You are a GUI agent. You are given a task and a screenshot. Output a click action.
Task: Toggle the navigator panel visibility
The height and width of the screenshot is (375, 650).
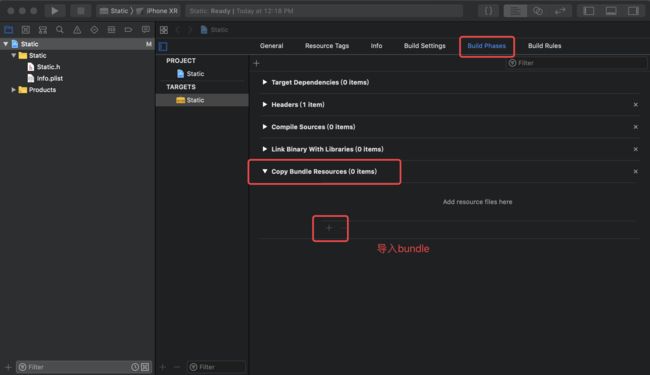589,11
